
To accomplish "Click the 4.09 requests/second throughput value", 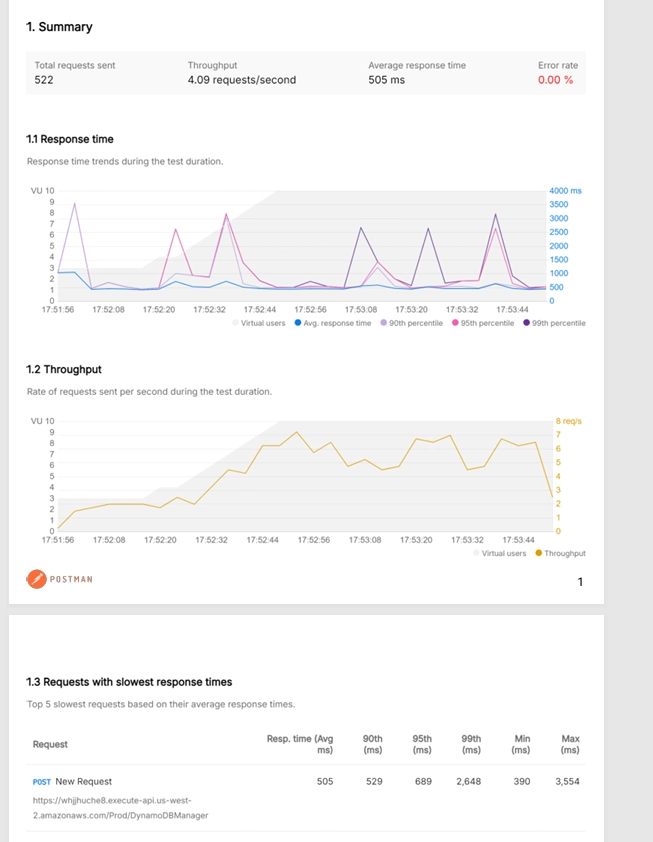I will click(x=241, y=80).
